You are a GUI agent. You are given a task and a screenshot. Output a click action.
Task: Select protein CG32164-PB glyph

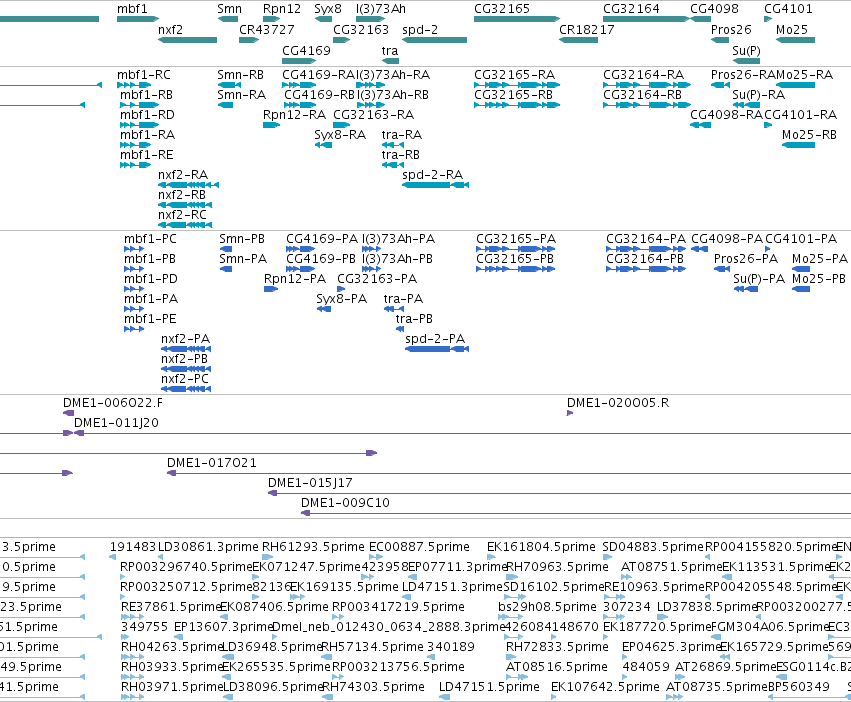(x=646, y=269)
